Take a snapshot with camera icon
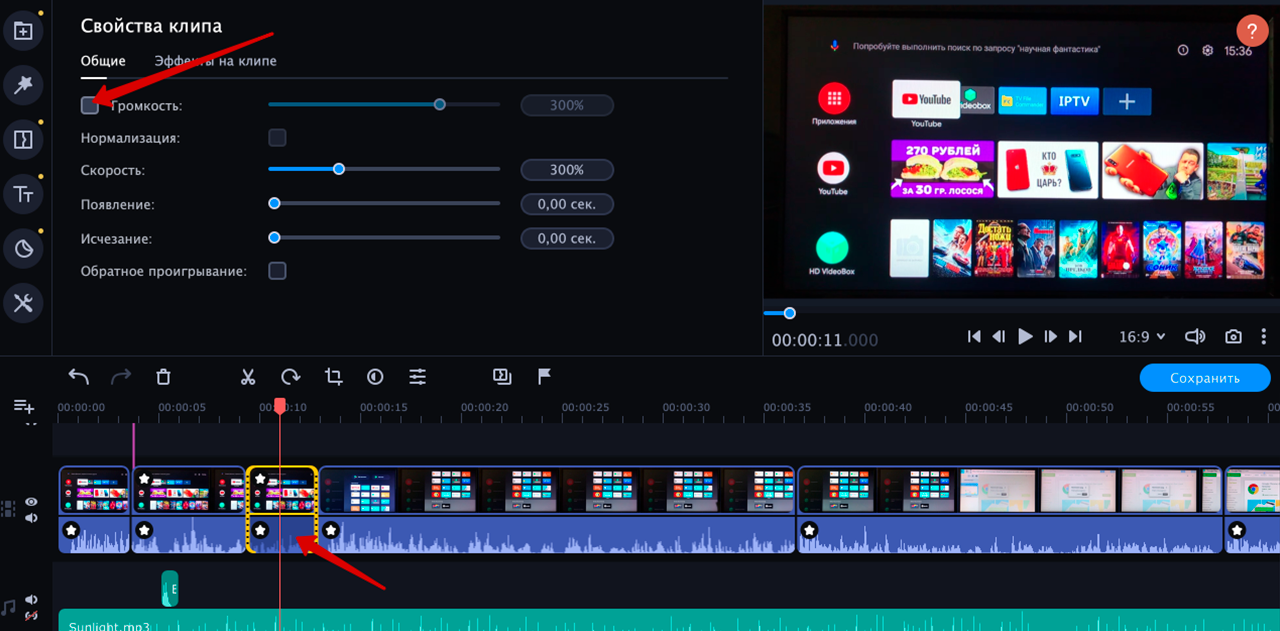 (1234, 337)
